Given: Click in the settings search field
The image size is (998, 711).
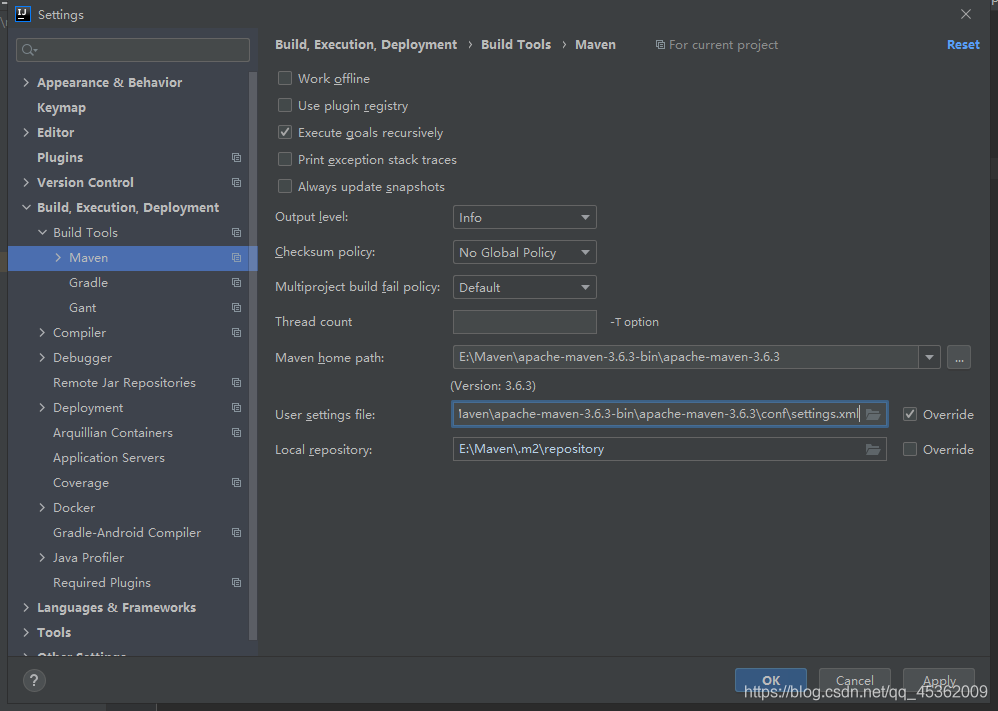Looking at the screenshot, I should [133, 50].
